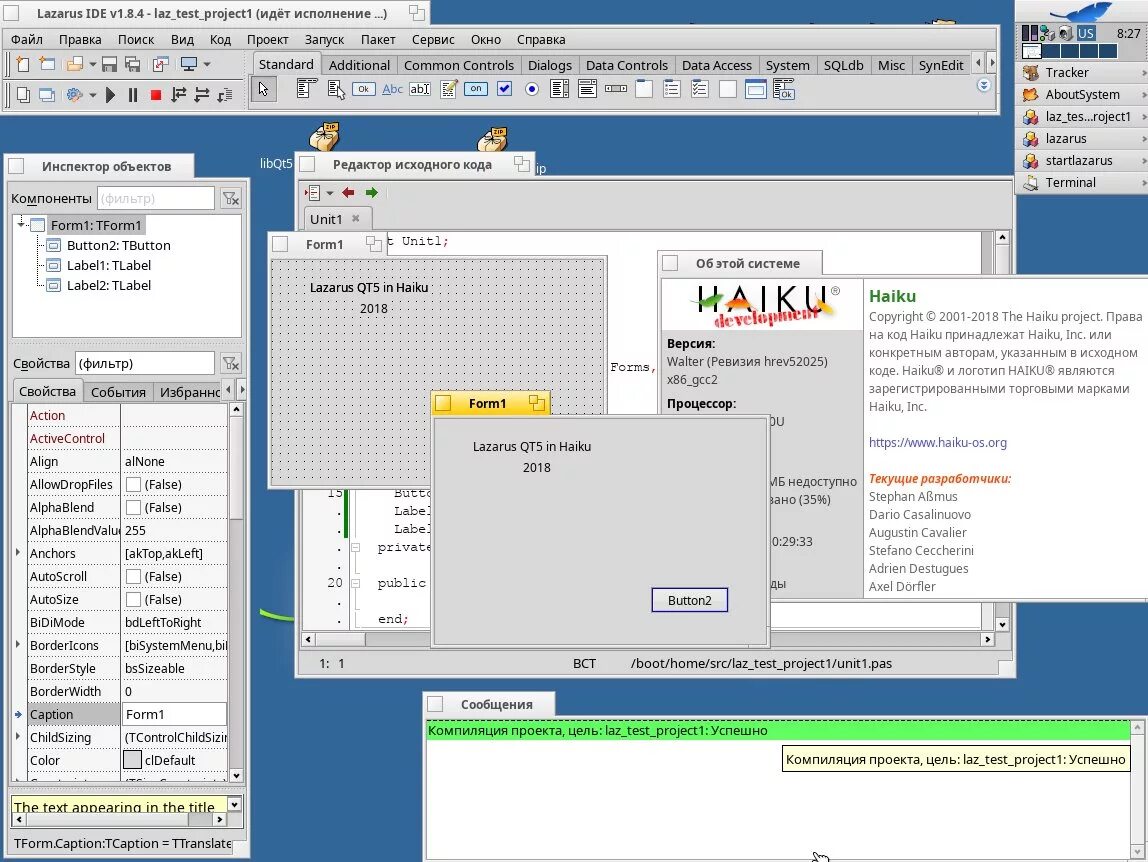This screenshot has width=1148, height=862.
Task: Select the TMainMenu component icon
Action: click(x=307, y=89)
